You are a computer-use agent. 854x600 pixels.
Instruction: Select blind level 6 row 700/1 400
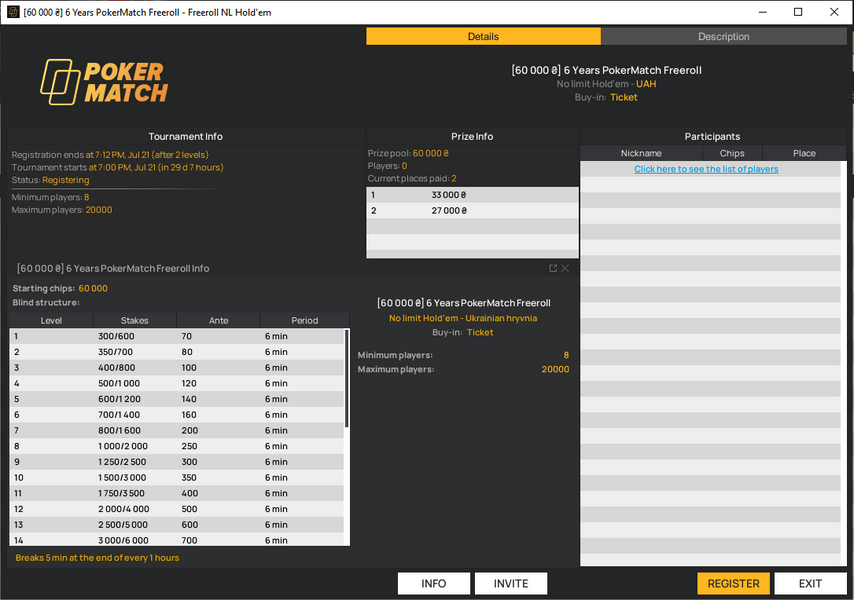tap(177, 415)
